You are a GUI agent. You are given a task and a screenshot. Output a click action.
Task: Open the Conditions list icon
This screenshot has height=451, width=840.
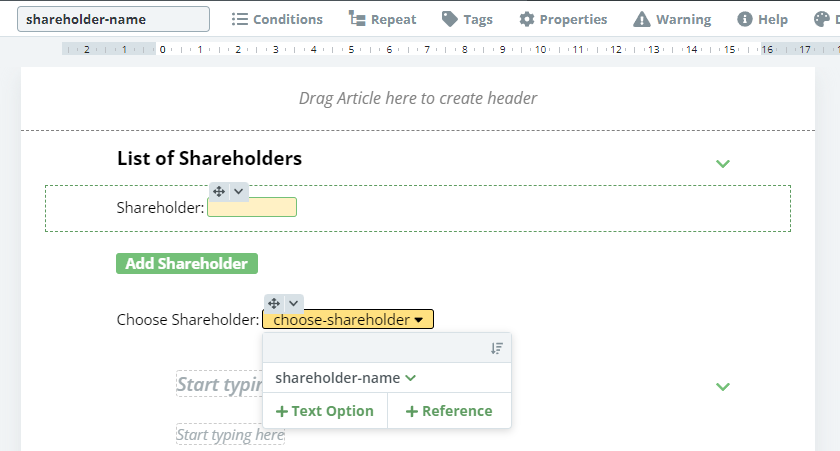click(239, 19)
